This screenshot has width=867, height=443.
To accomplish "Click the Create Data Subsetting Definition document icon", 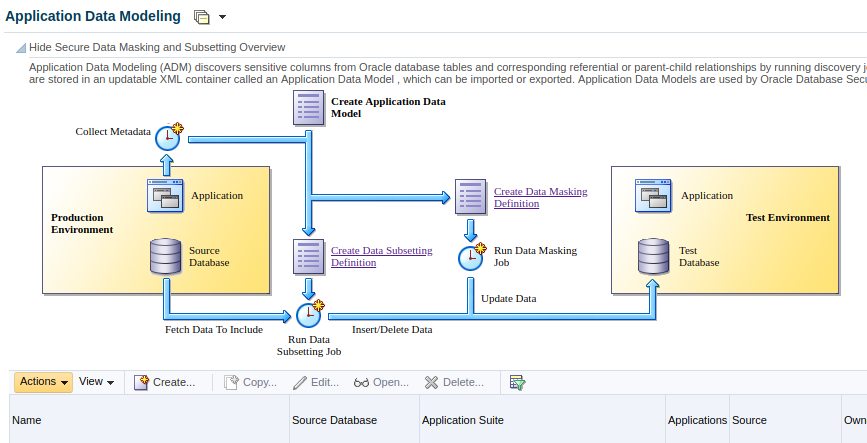I will point(309,257).
